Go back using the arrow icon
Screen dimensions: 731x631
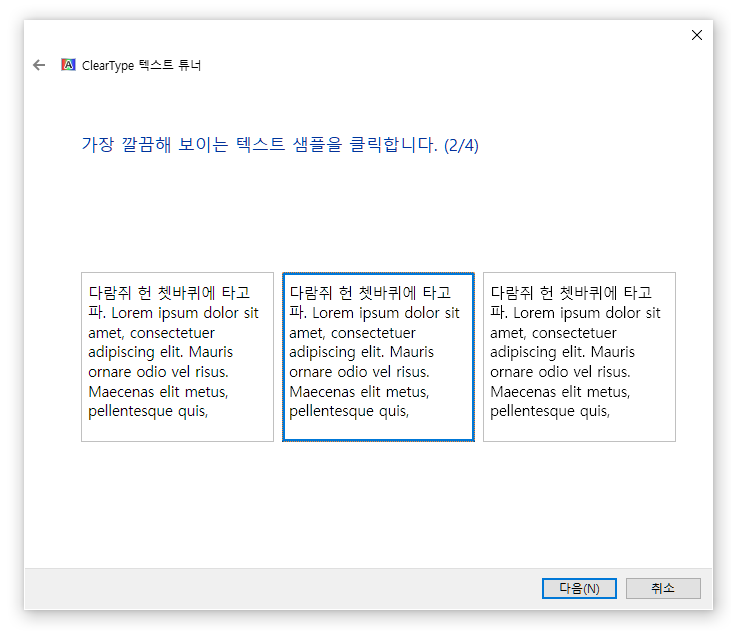point(39,65)
